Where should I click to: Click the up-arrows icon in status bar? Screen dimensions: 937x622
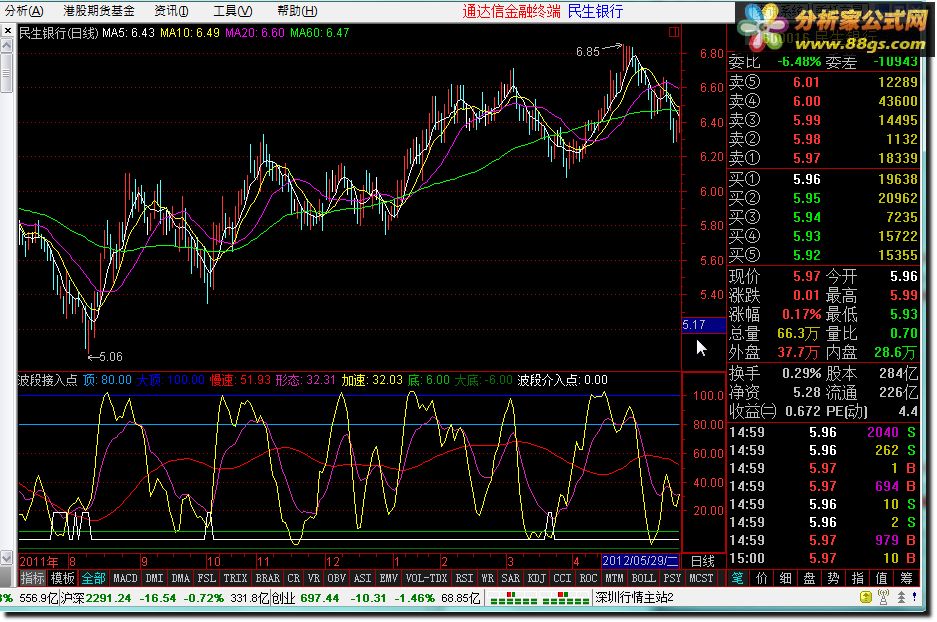pos(901,597)
